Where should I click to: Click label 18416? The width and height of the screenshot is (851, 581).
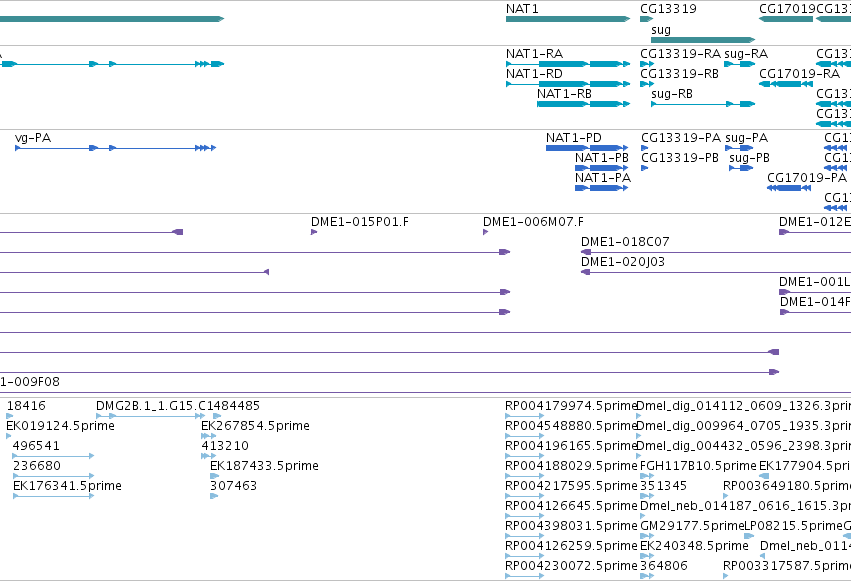coord(26,406)
